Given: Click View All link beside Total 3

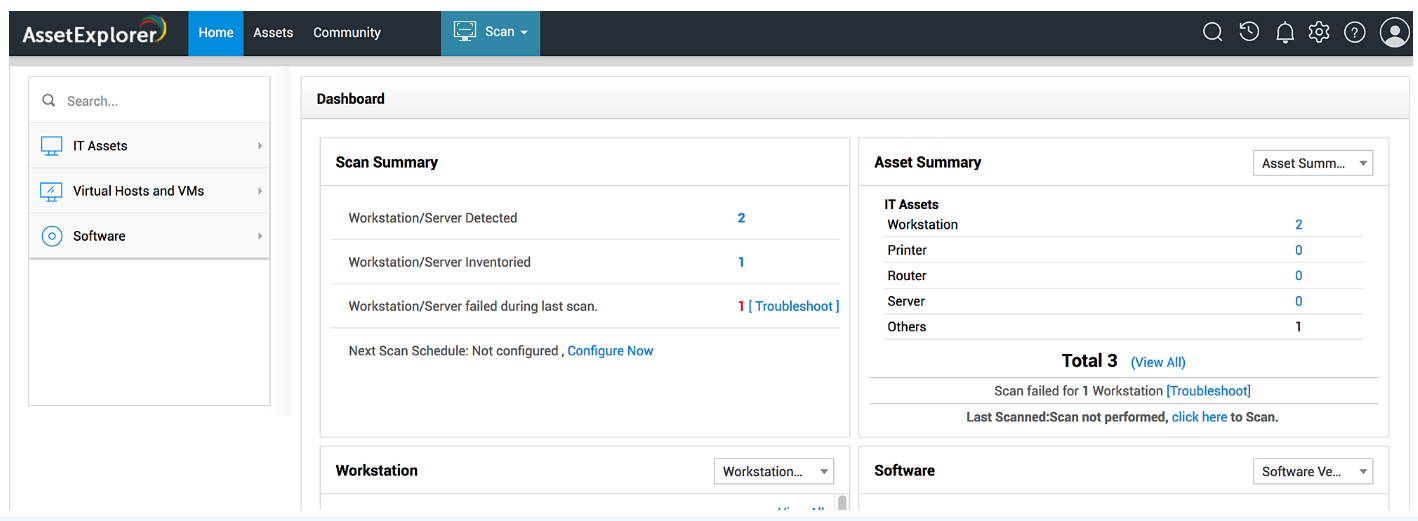Looking at the screenshot, I should click(1158, 362).
